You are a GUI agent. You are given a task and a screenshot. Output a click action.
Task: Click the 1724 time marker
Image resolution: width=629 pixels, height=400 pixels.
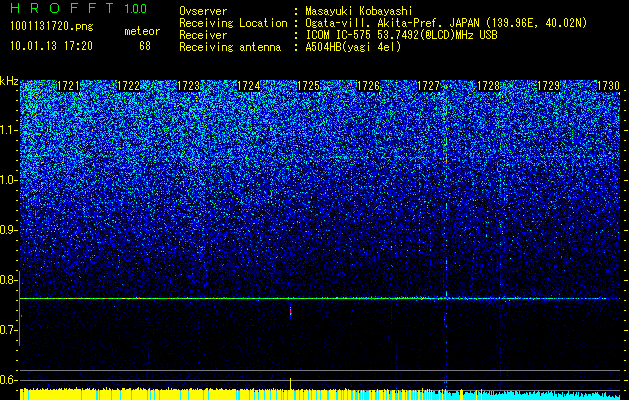point(249,86)
